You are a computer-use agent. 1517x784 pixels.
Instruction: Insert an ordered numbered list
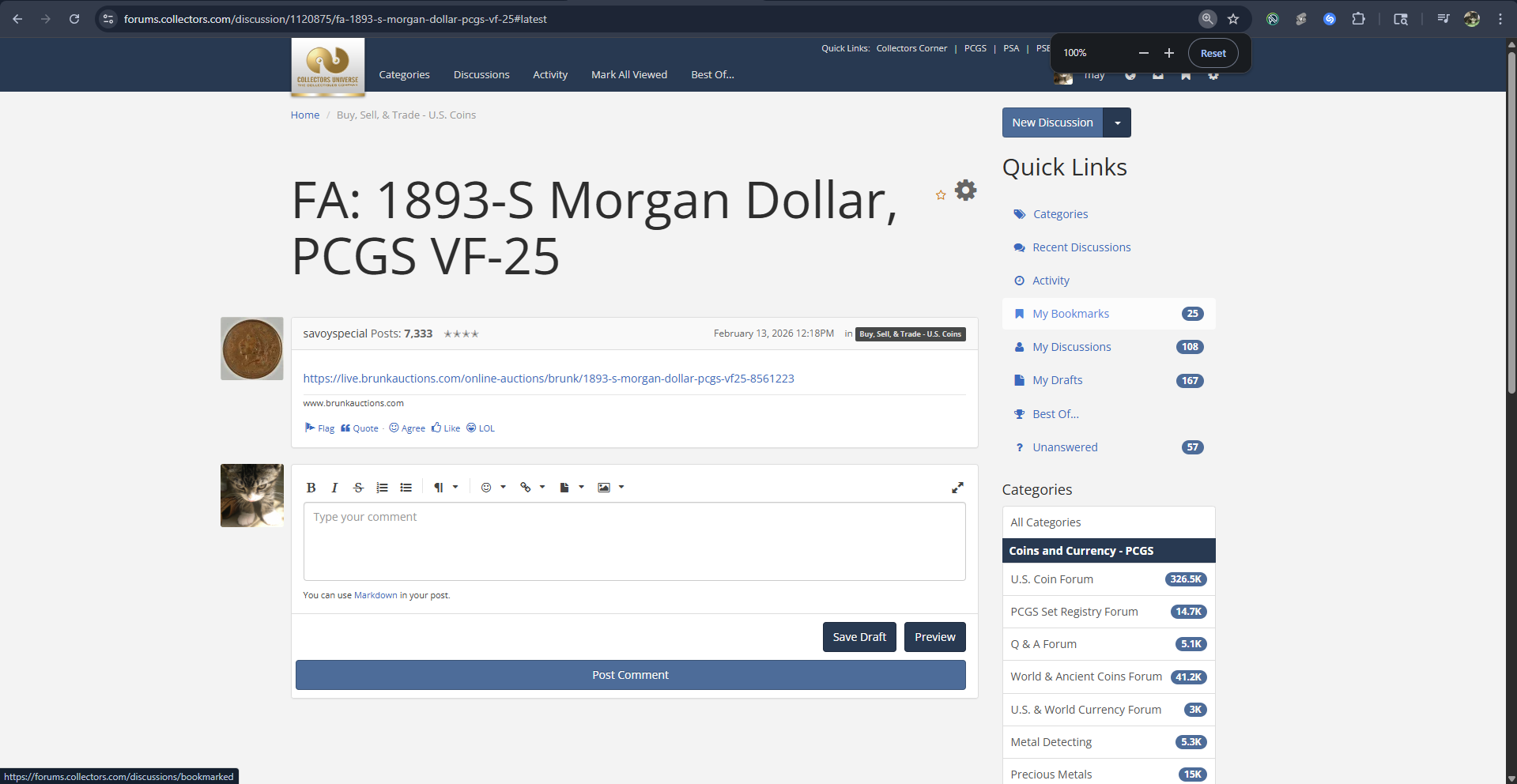point(382,488)
